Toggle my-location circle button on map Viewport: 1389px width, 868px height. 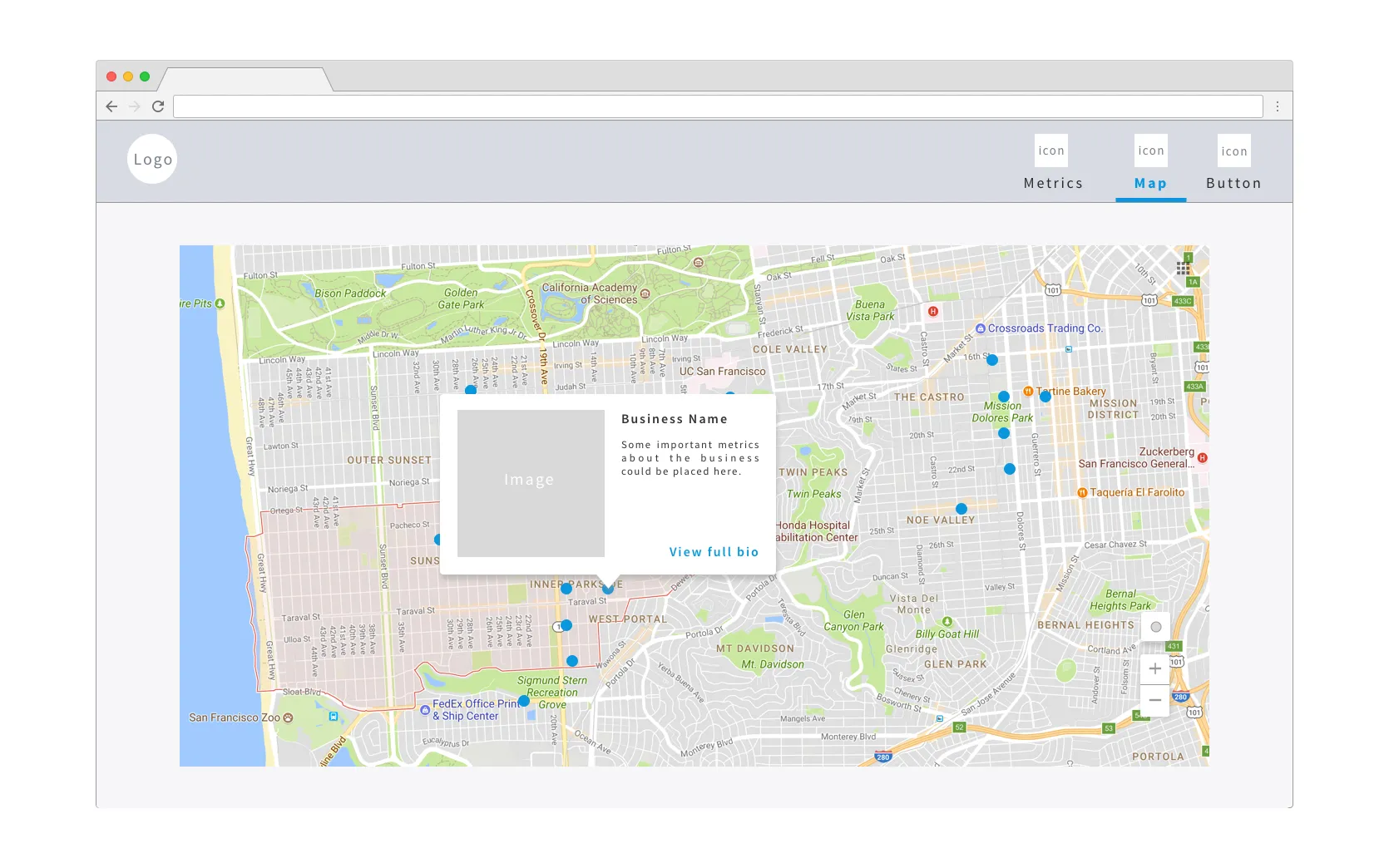click(1155, 627)
